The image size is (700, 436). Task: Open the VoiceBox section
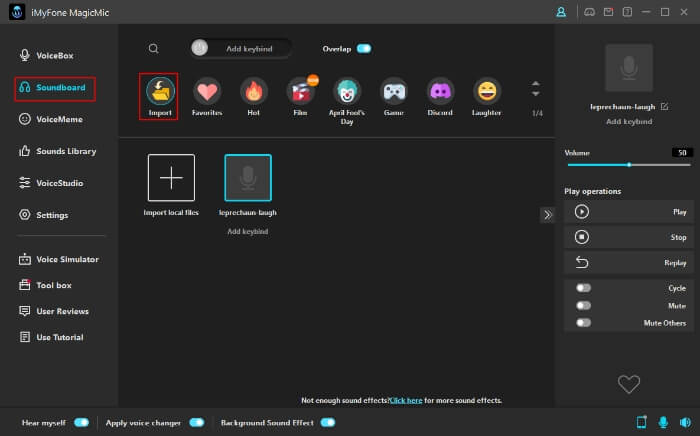point(46,55)
